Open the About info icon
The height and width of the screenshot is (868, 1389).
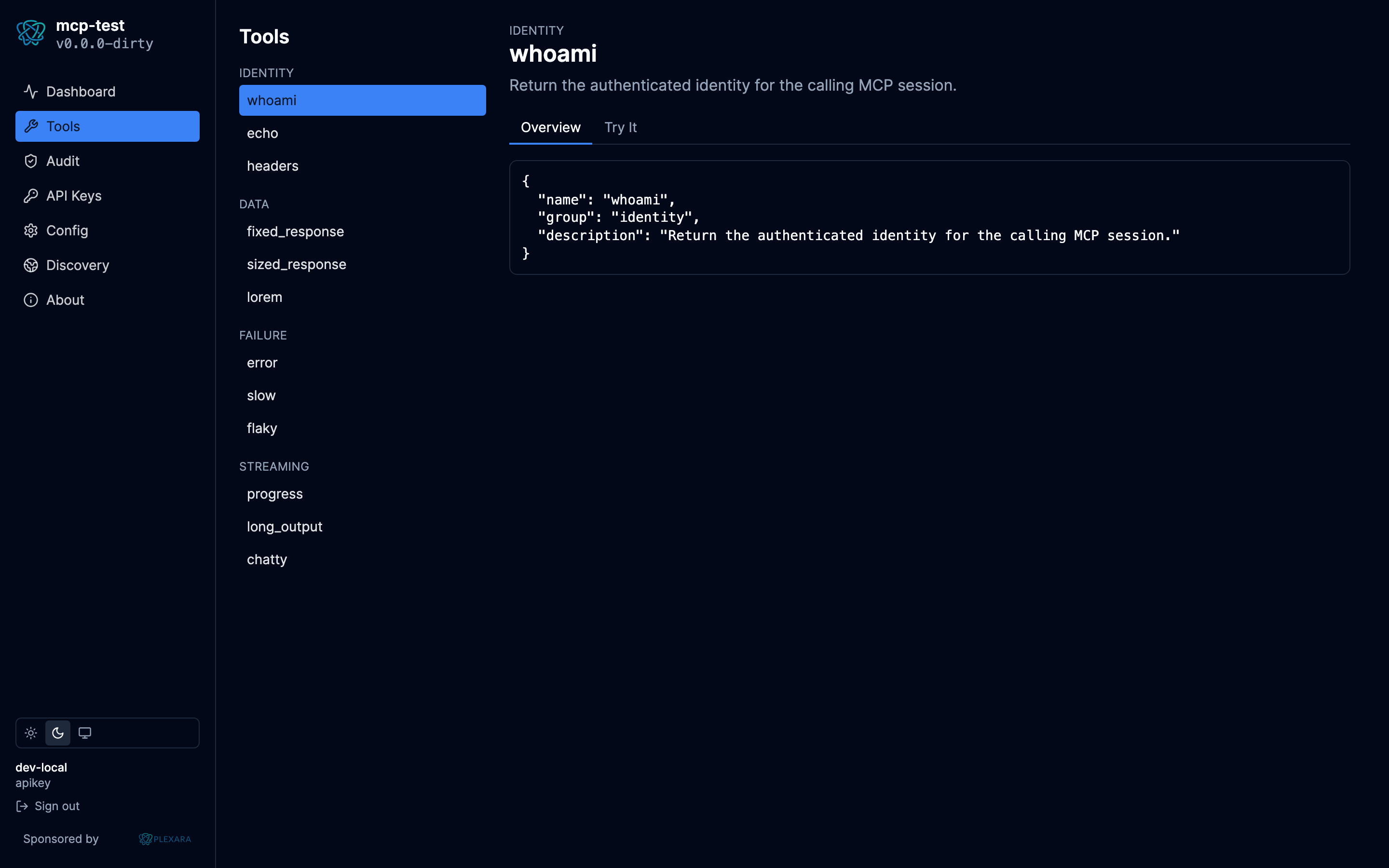pyautogui.click(x=31, y=299)
